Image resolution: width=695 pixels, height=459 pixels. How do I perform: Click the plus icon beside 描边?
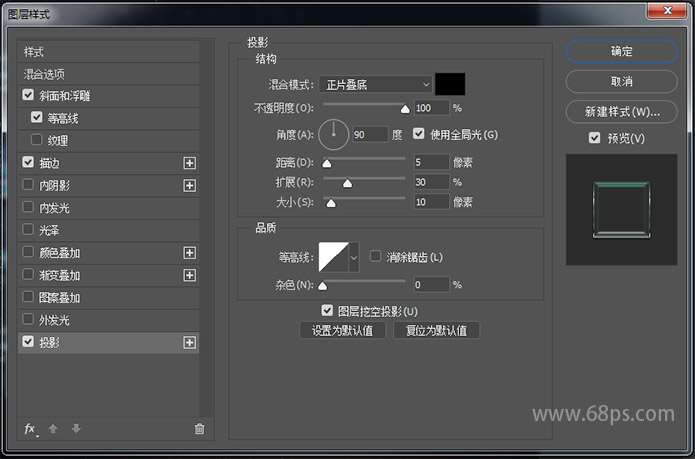click(189, 162)
